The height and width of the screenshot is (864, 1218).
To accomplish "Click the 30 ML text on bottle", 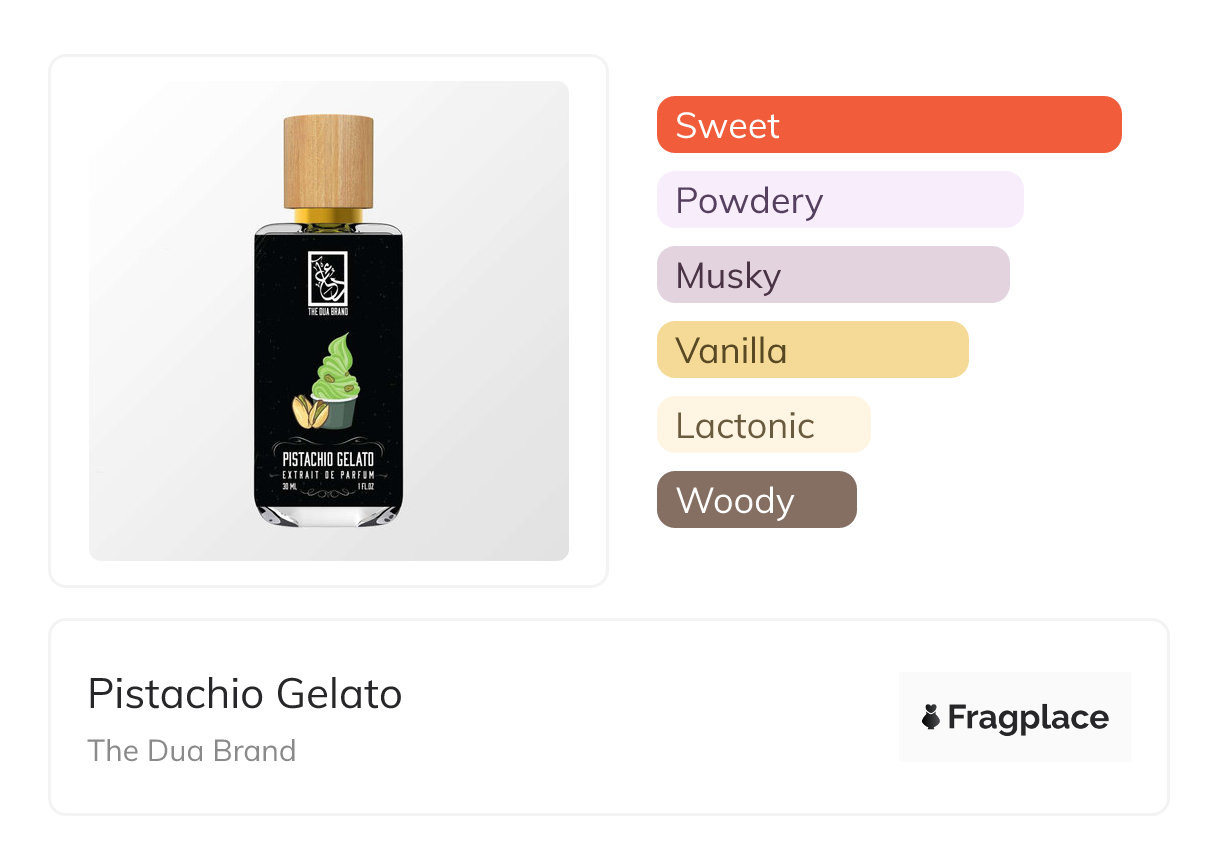I will tap(291, 487).
